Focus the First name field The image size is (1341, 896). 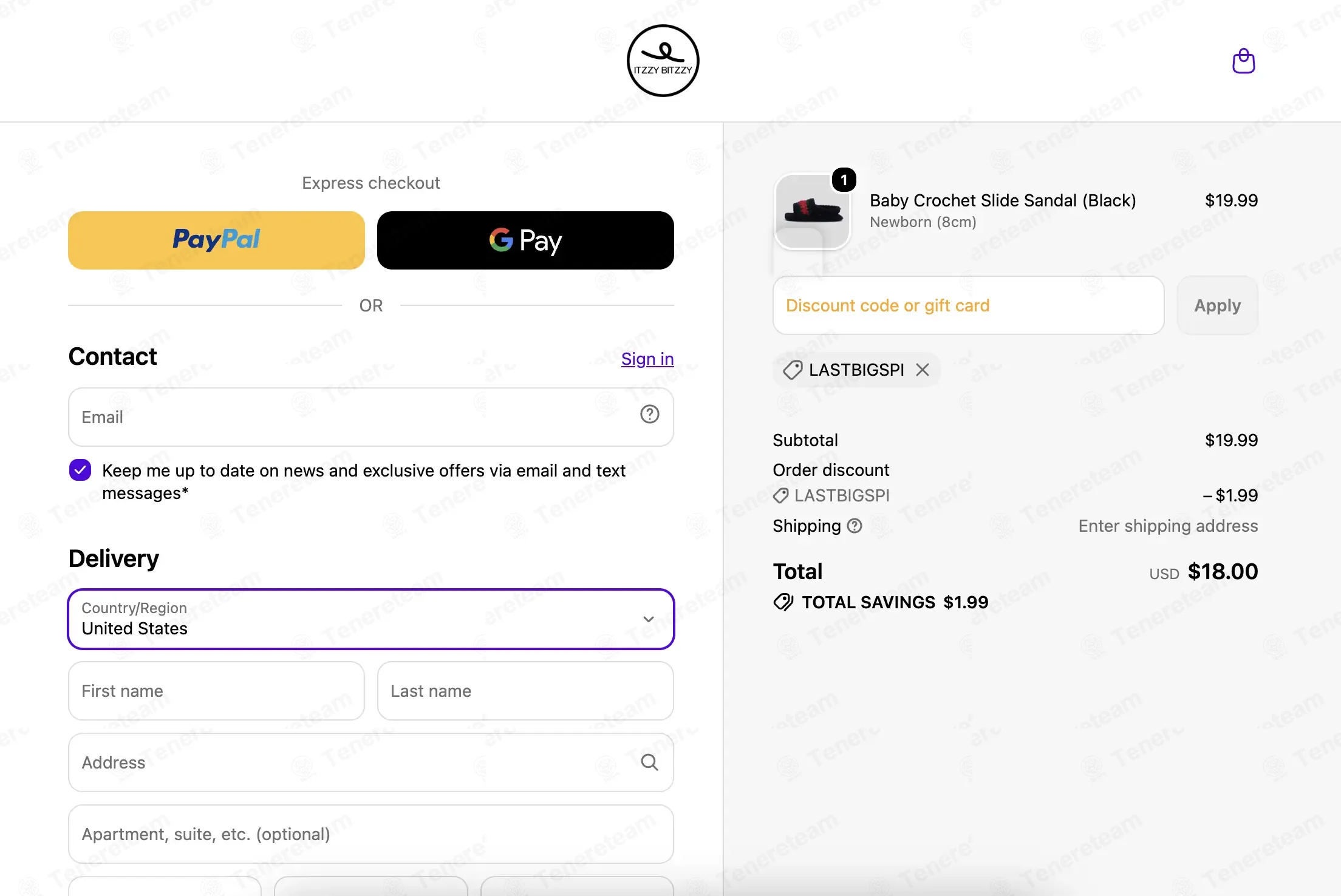(x=216, y=691)
